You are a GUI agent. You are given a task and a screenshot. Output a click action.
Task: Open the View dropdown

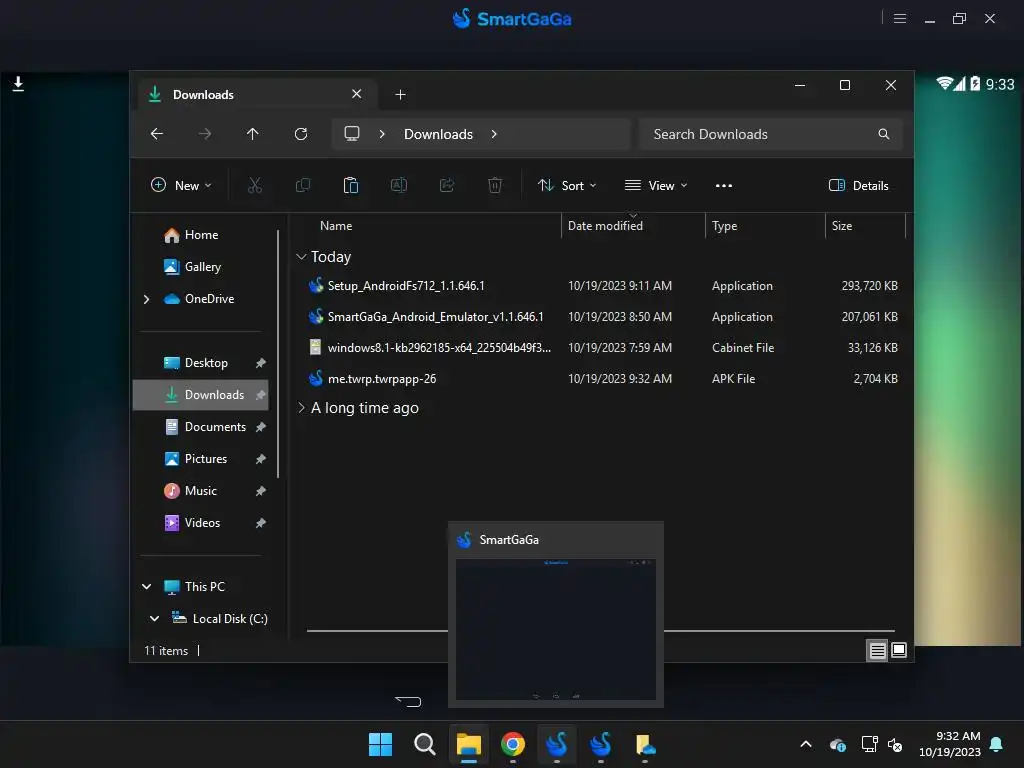pos(656,185)
